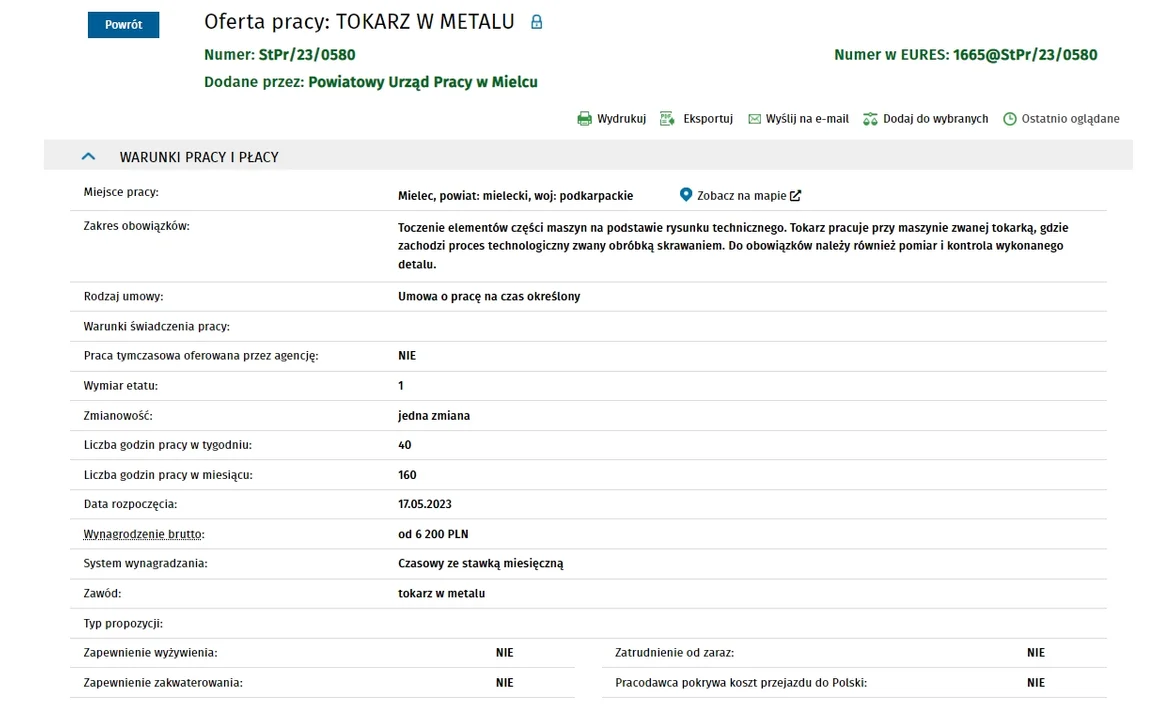Click the Wynagrodzenie brutto underlined label
Image resolution: width=1157 pixels, height=720 pixels.
144,534
